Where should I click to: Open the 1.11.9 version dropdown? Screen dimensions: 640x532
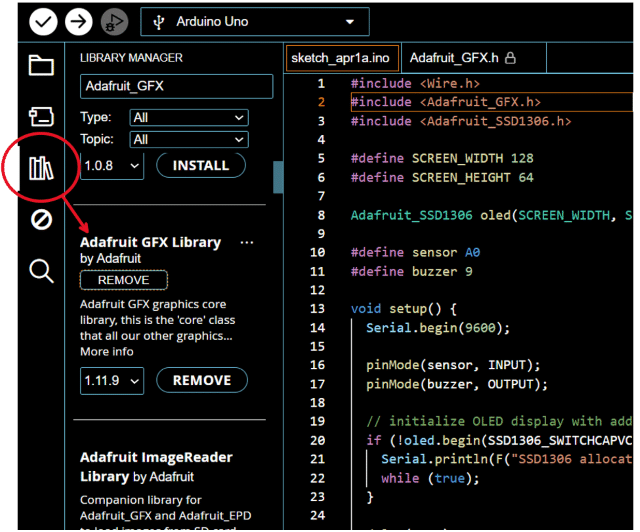(112, 381)
